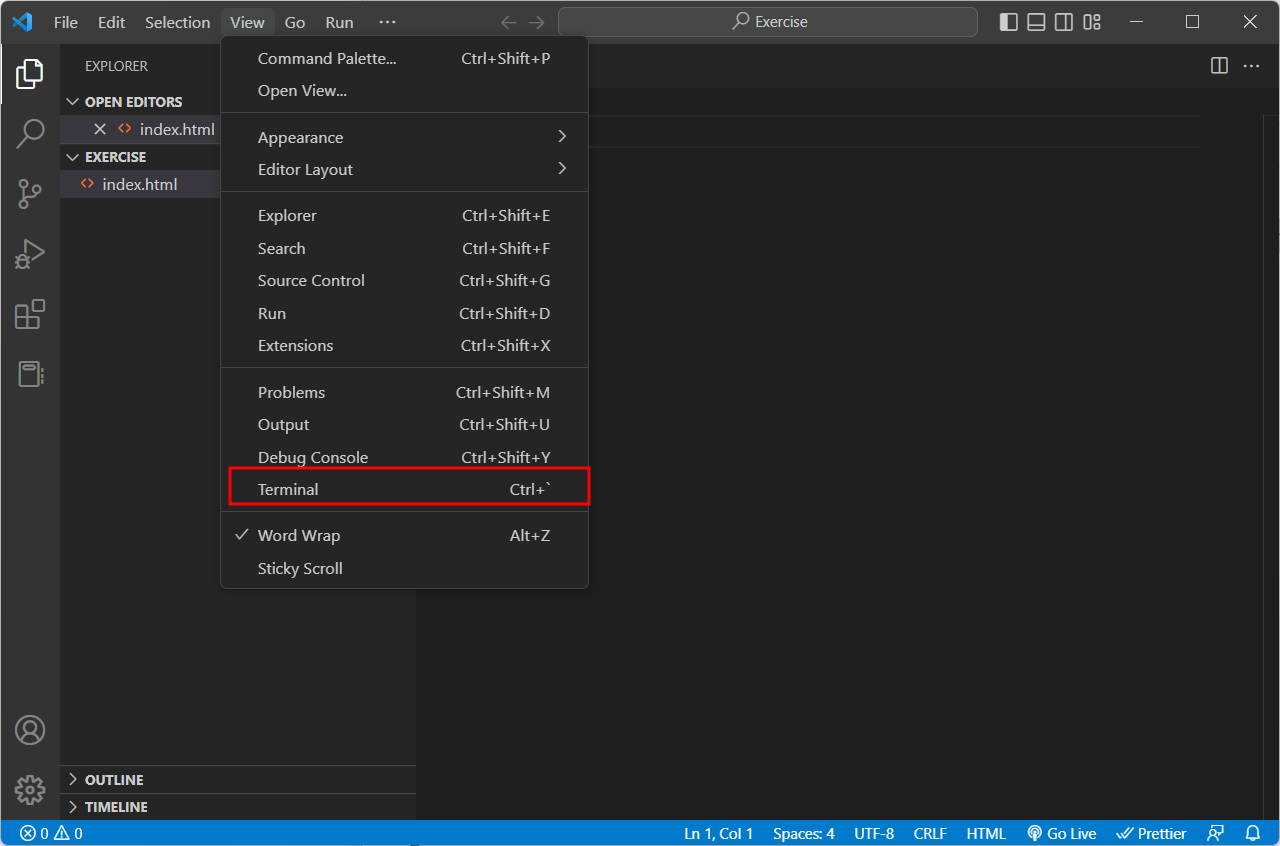Open the Manage gear icon

point(30,790)
